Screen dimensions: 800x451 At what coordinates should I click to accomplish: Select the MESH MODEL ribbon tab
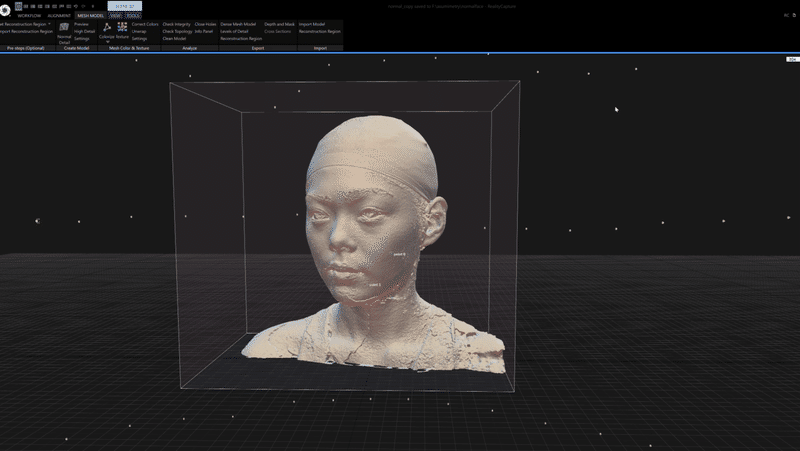pos(90,16)
